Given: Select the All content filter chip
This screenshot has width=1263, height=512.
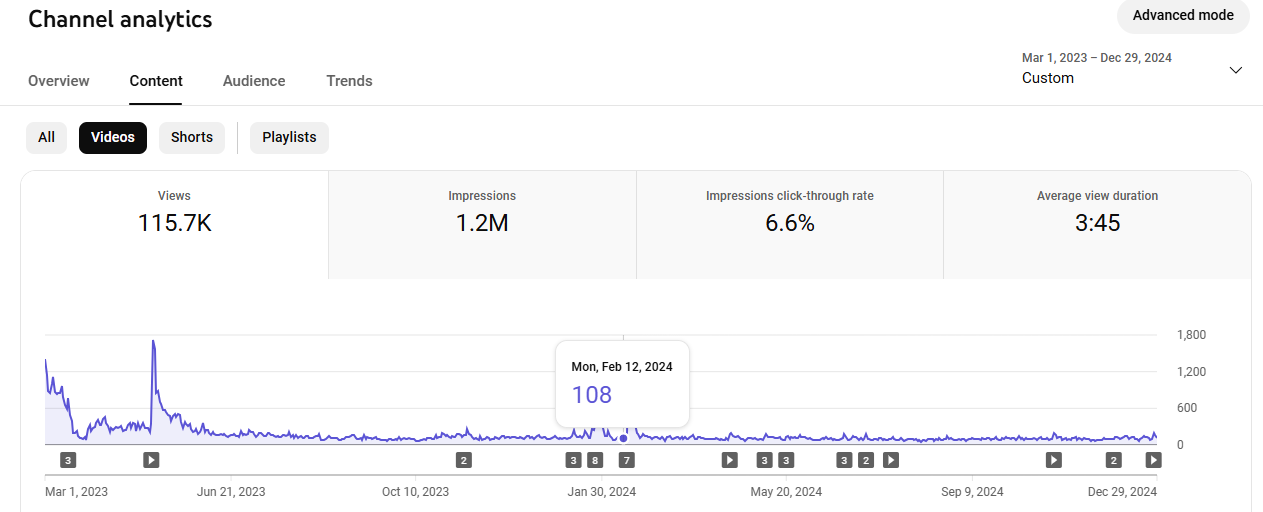Looking at the screenshot, I should (x=46, y=138).
